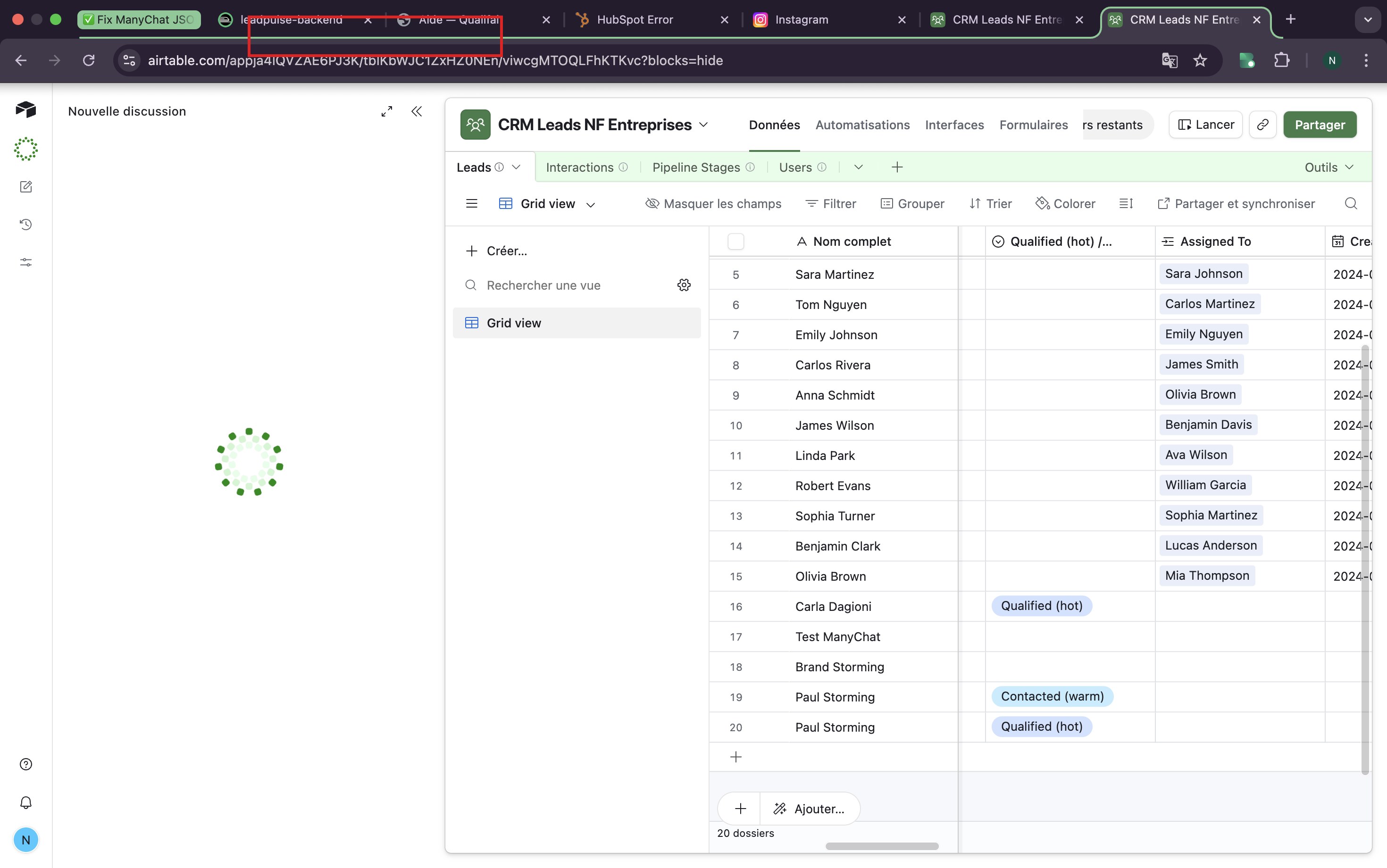
Task: Click the history clock icon in sidebar
Action: coord(26,225)
